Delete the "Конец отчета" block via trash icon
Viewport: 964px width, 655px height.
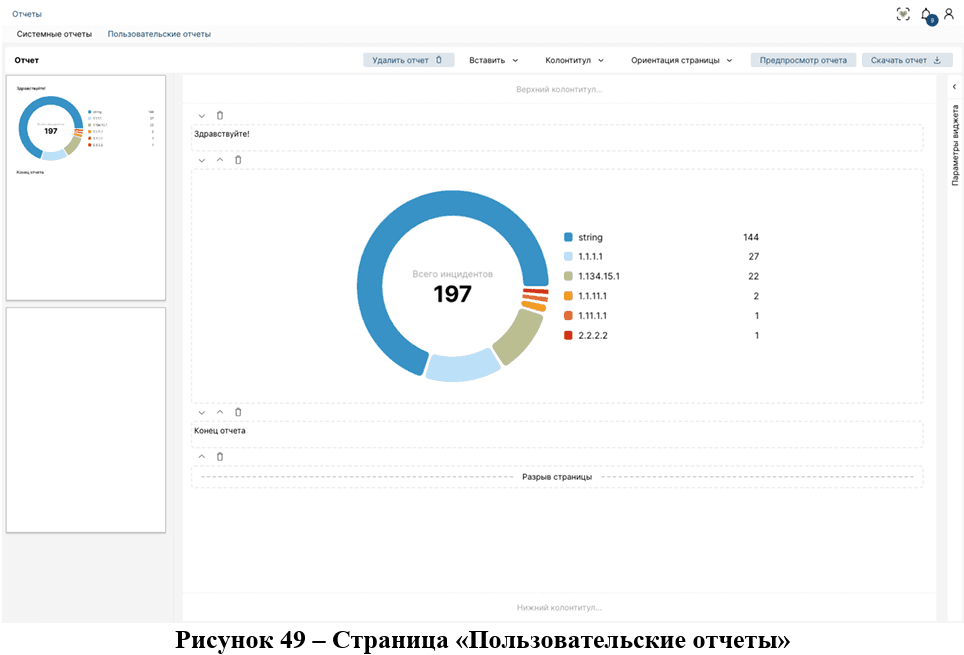238,412
